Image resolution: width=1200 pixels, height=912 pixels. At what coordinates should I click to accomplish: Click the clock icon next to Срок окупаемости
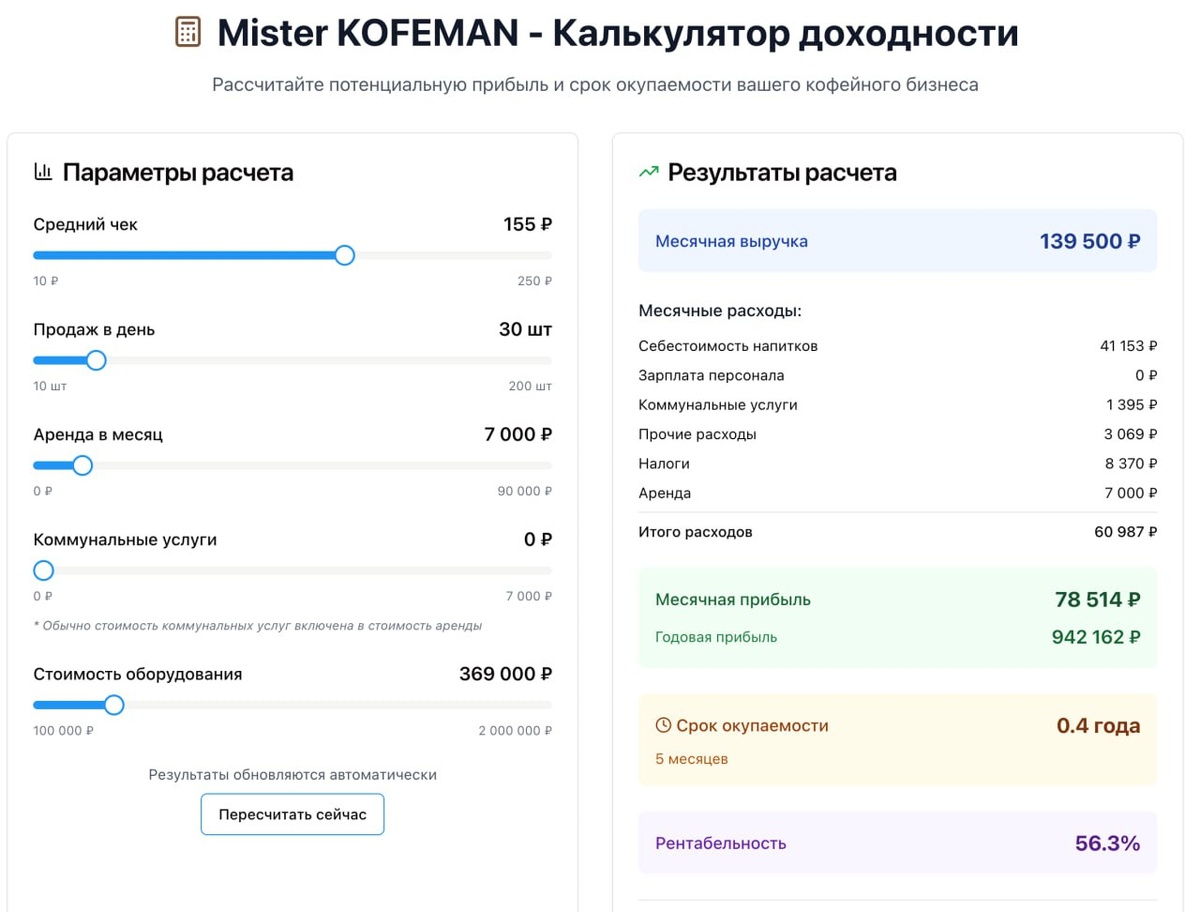click(663, 725)
